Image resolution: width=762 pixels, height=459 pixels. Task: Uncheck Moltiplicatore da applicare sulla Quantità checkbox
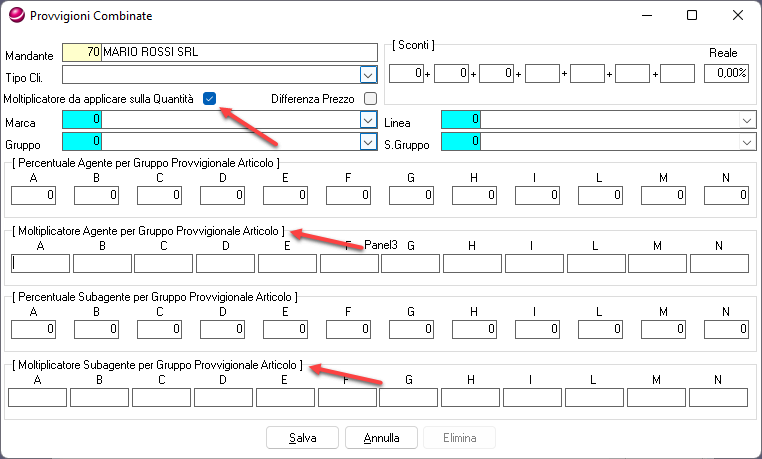click(209, 98)
